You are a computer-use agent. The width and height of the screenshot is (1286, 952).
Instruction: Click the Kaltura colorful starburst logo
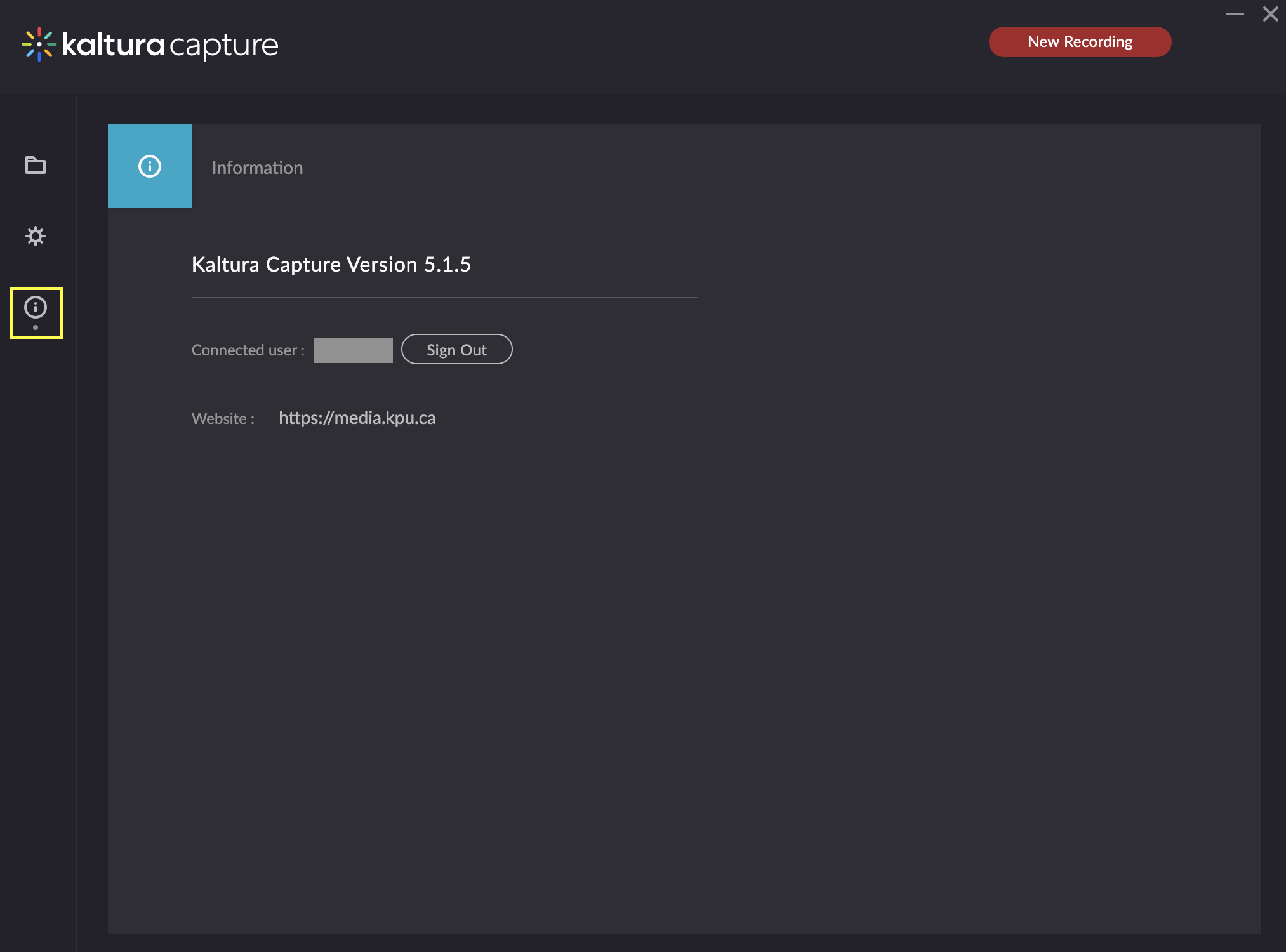[39, 44]
